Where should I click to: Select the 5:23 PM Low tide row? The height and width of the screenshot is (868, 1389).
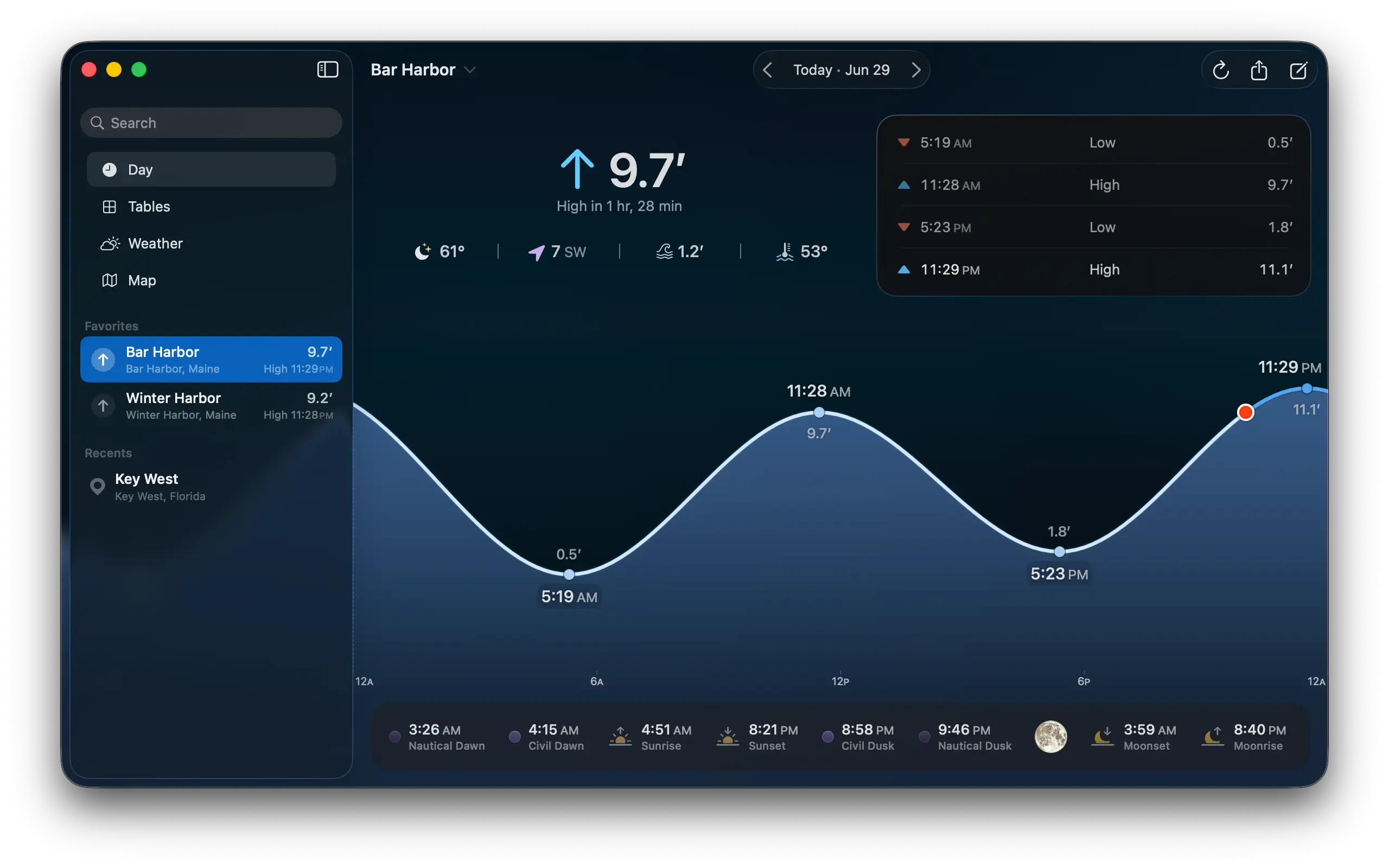tap(1094, 227)
